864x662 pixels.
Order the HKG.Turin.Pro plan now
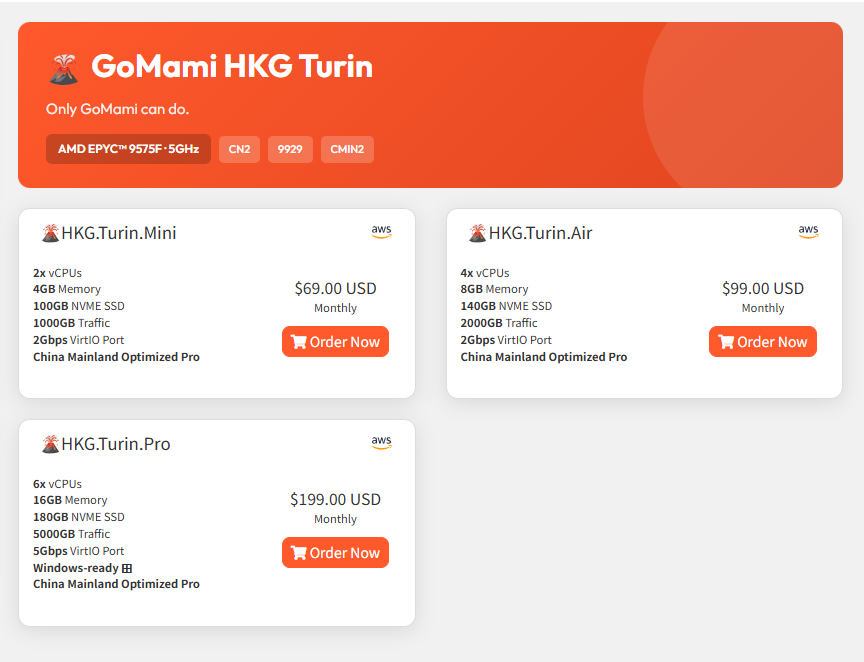coord(335,553)
